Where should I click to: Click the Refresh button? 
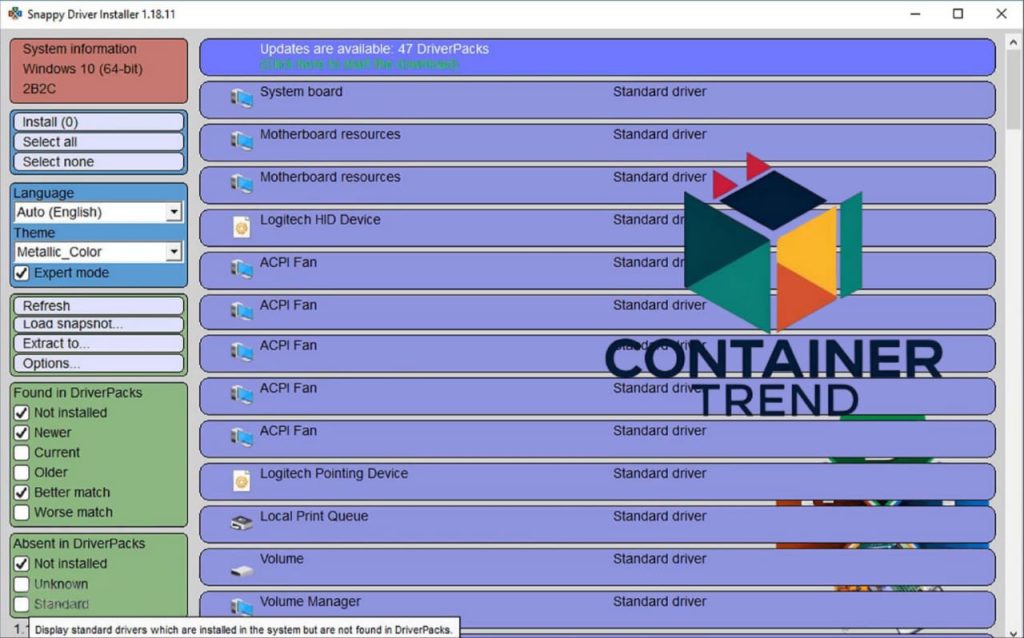pos(99,306)
